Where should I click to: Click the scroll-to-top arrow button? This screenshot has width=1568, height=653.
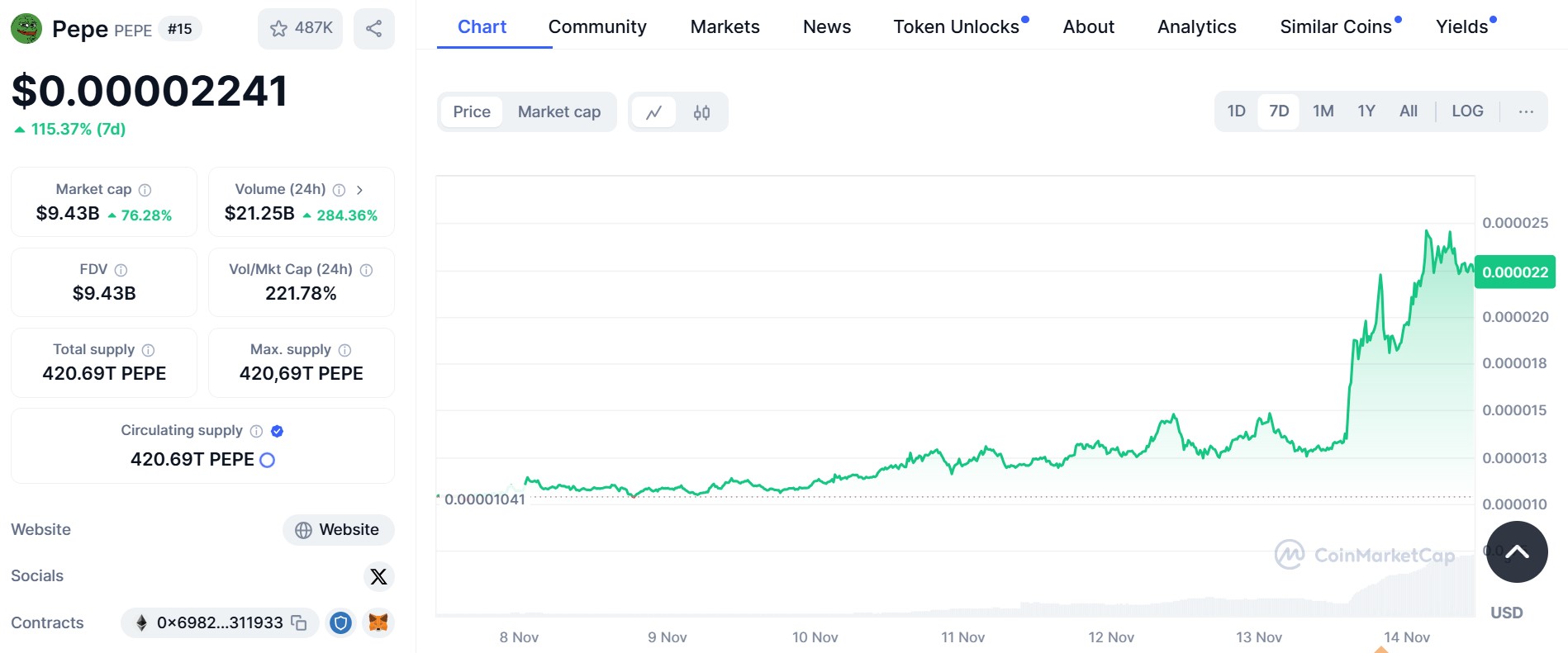(1517, 552)
